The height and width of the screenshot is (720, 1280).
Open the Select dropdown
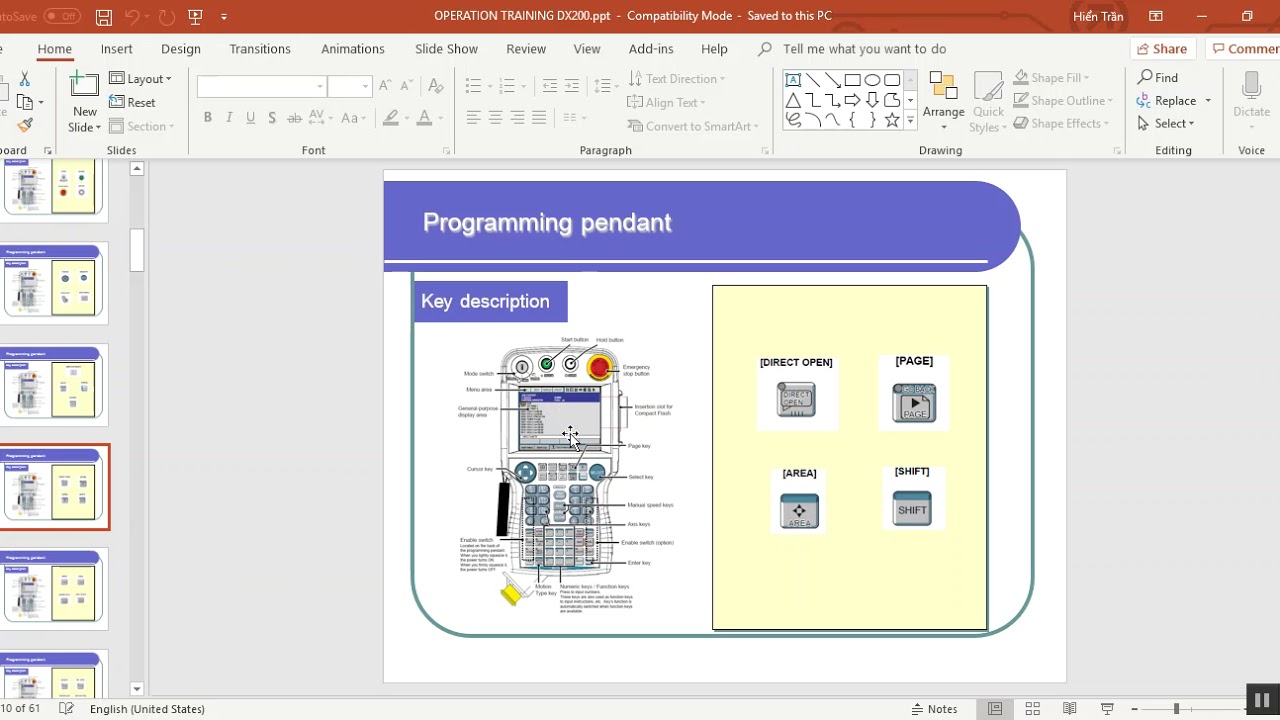[x=1166, y=123]
